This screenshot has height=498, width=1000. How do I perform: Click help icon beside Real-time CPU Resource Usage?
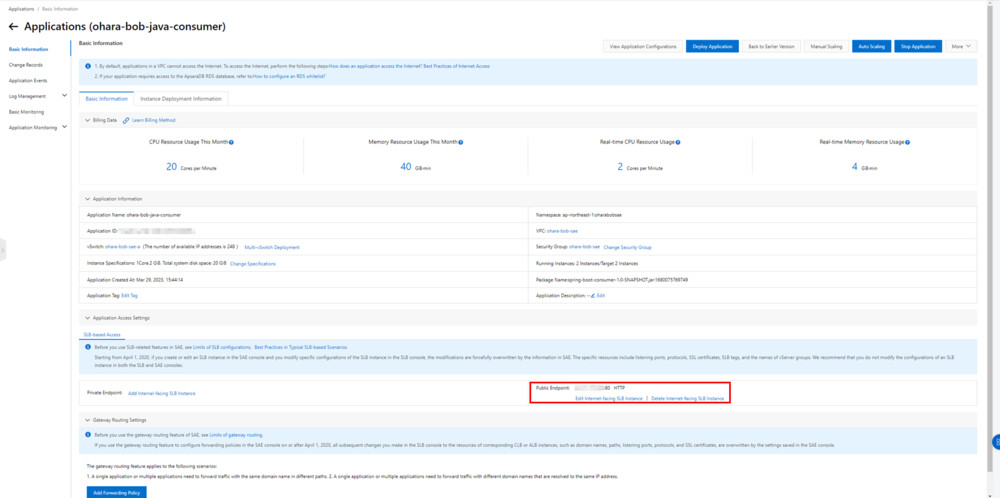pyautogui.click(x=678, y=143)
